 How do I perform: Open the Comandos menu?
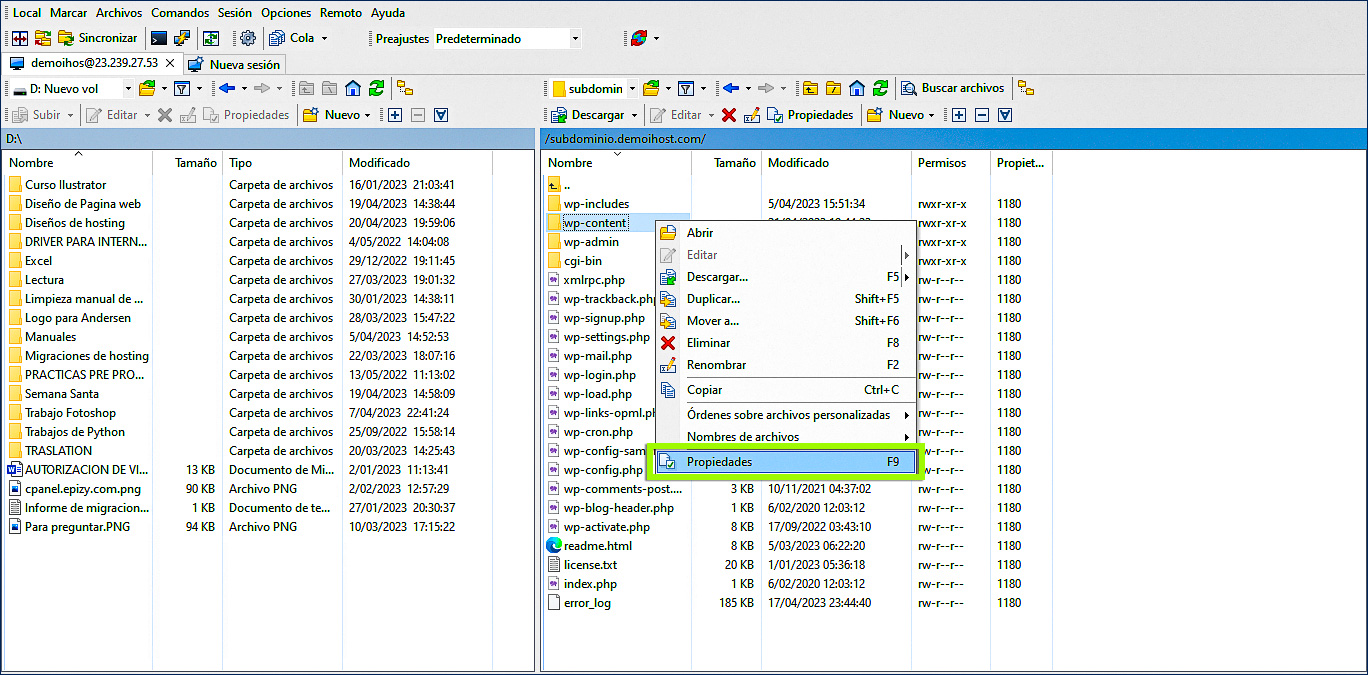180,13
